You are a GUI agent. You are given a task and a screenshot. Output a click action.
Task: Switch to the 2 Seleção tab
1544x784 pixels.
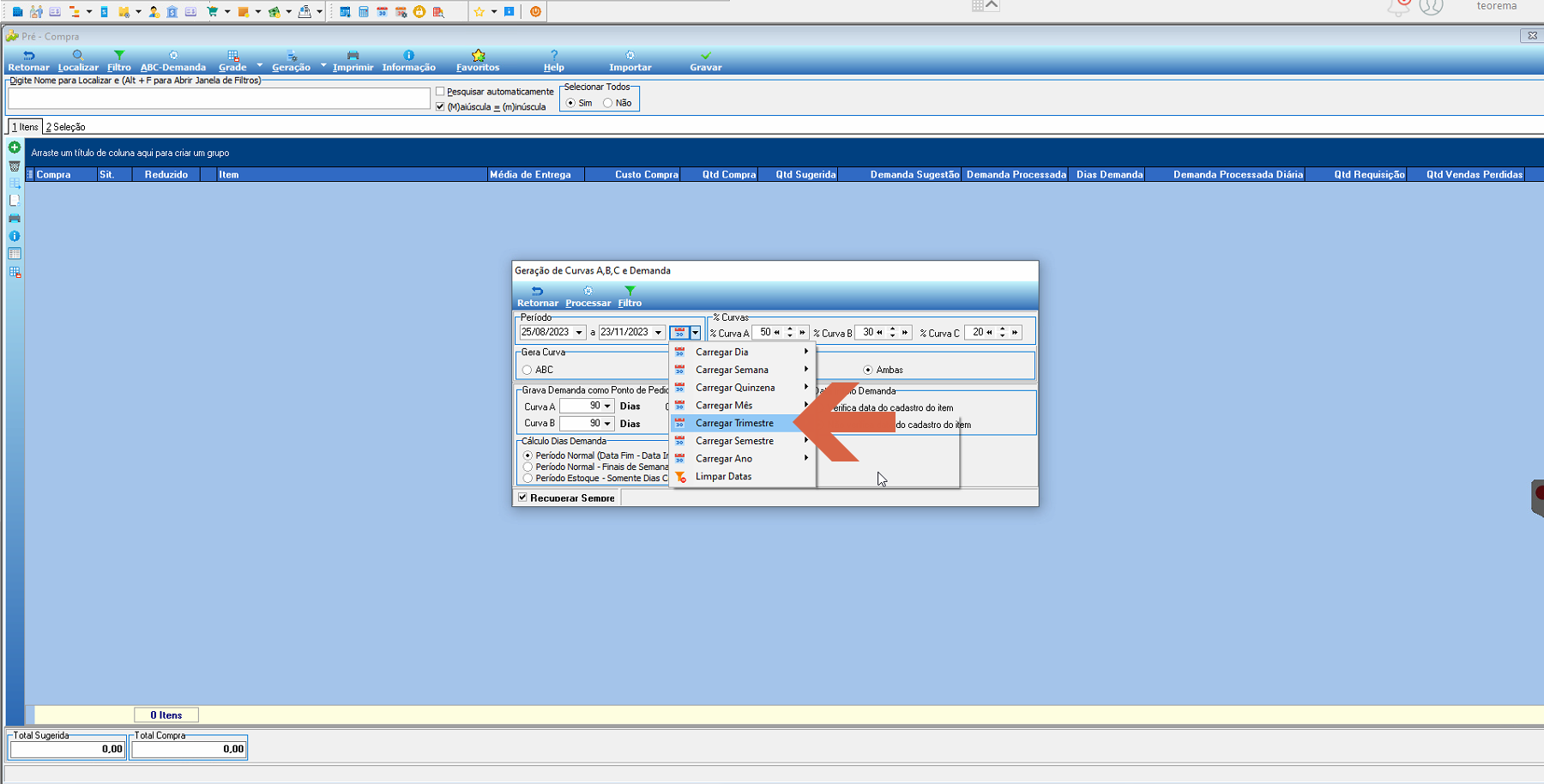click(x=66, y=127)
